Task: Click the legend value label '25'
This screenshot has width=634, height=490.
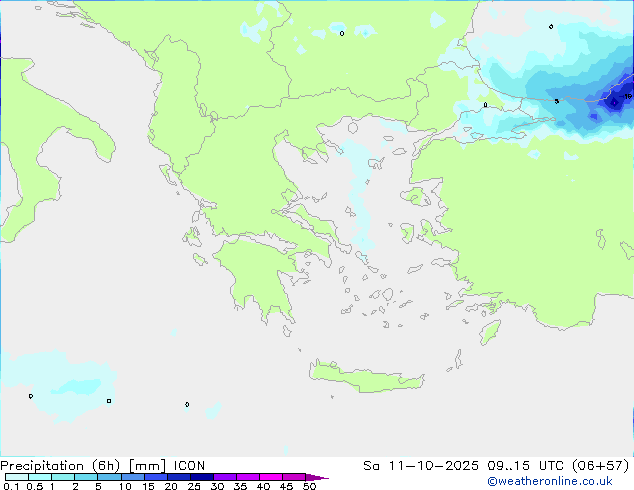Action: 194,486
